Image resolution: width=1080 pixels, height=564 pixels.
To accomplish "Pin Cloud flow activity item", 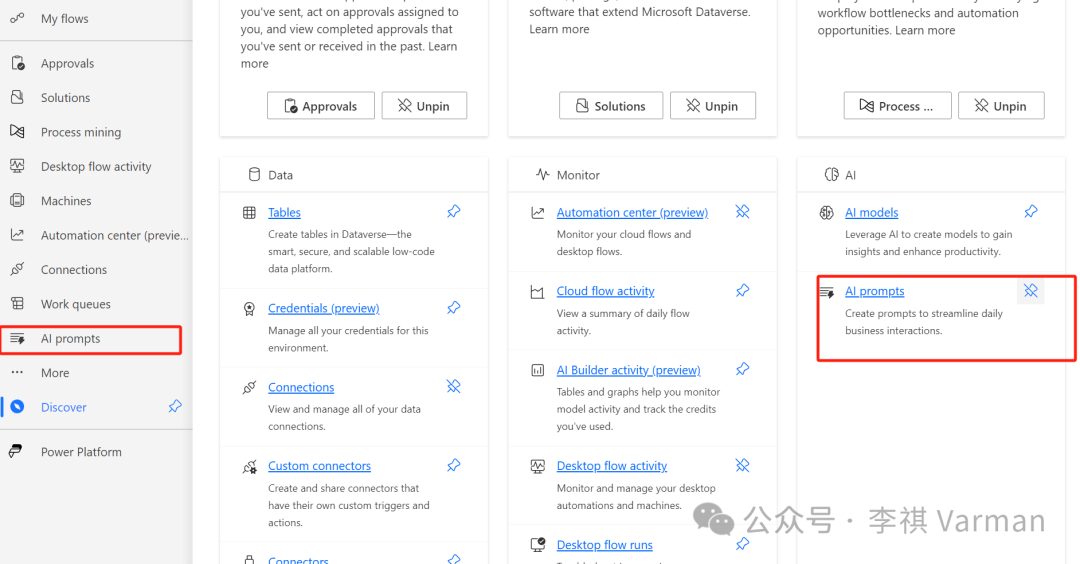I will pyautogui.click(x=742, y=291).
